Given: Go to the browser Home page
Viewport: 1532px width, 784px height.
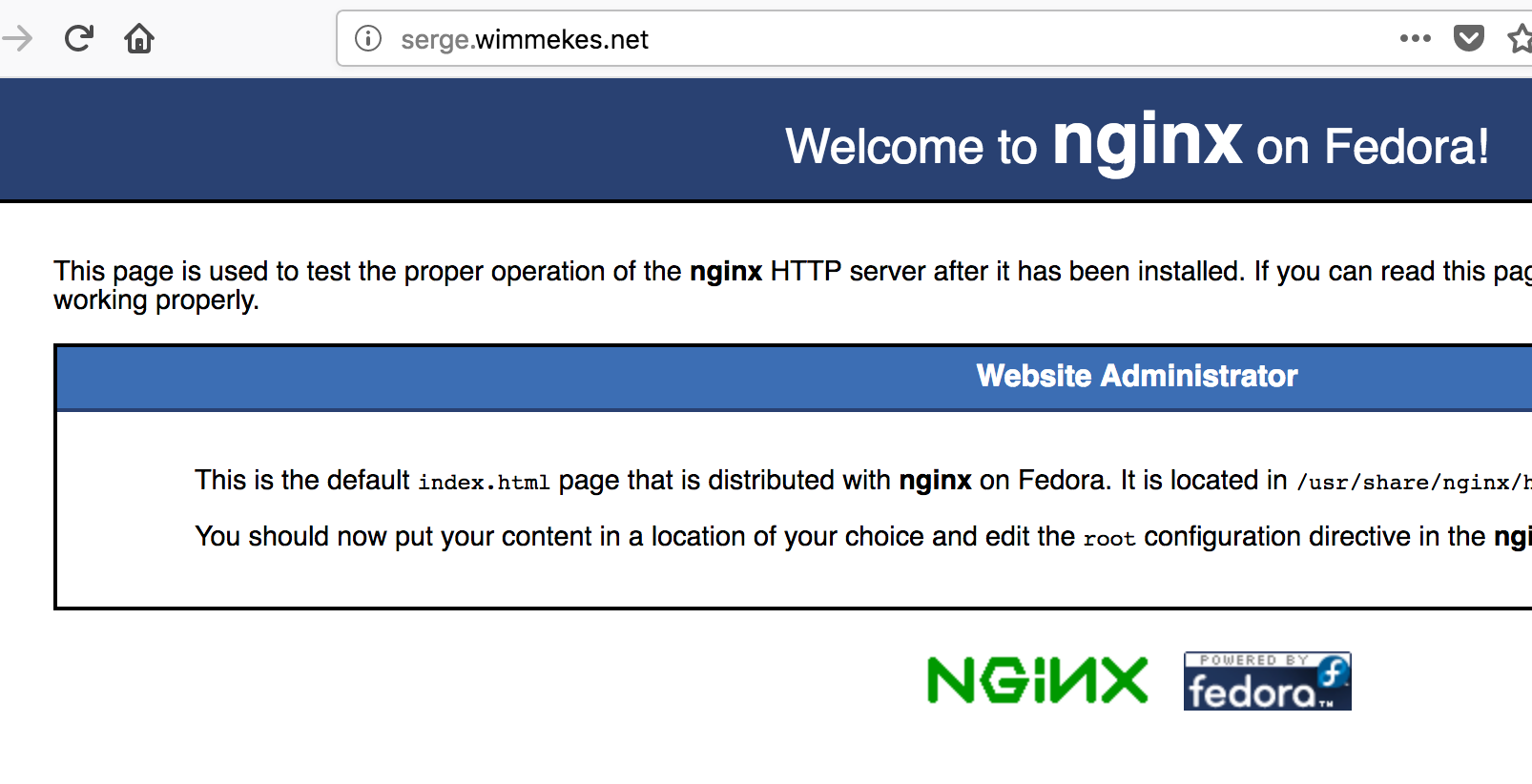Looking at the screenshot, I should click(139, 39).
